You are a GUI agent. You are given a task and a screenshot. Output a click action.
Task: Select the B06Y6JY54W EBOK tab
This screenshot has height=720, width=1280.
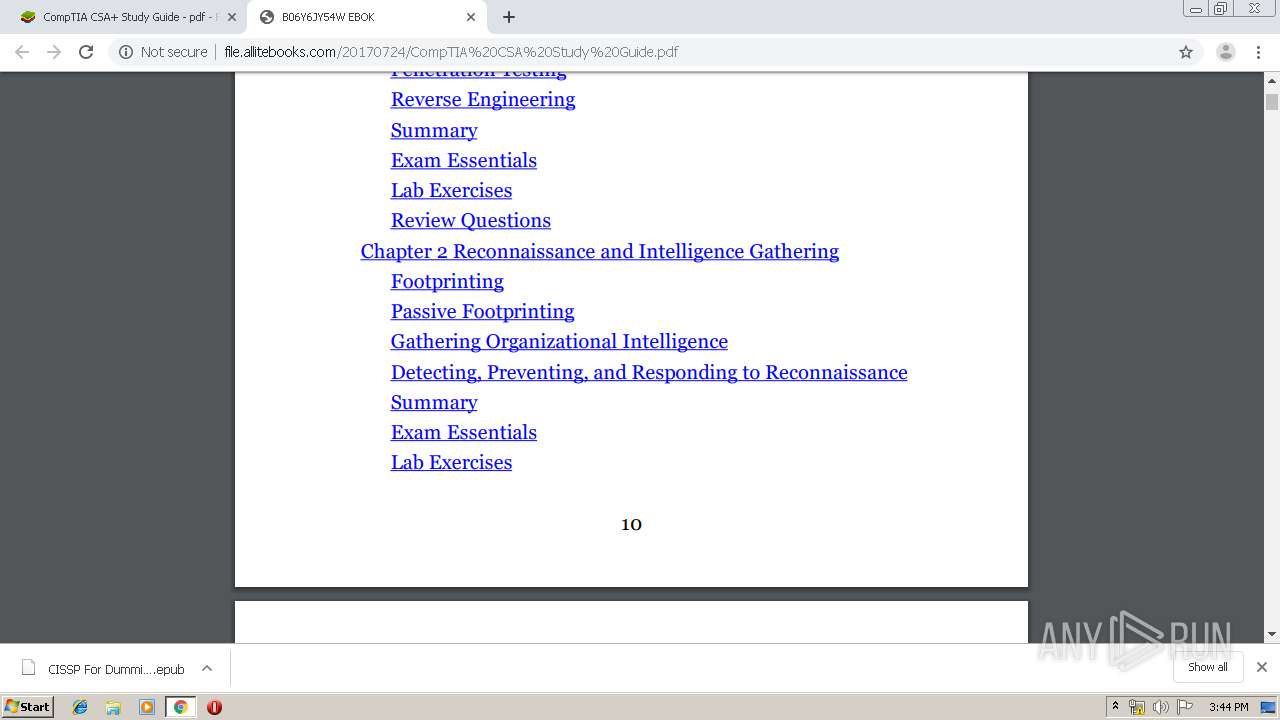pos(367,17)
